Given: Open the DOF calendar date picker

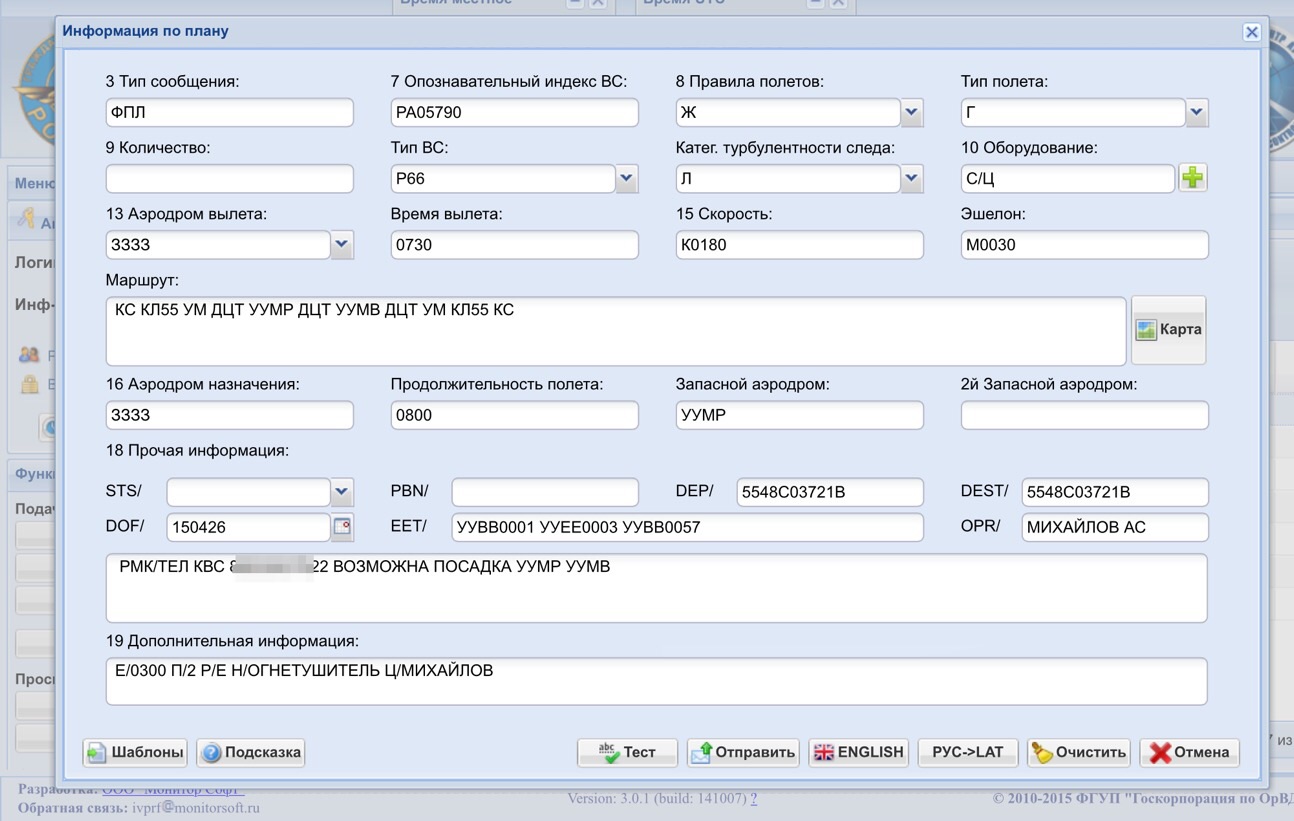Looking at the screenshot, I should (342, 527).
